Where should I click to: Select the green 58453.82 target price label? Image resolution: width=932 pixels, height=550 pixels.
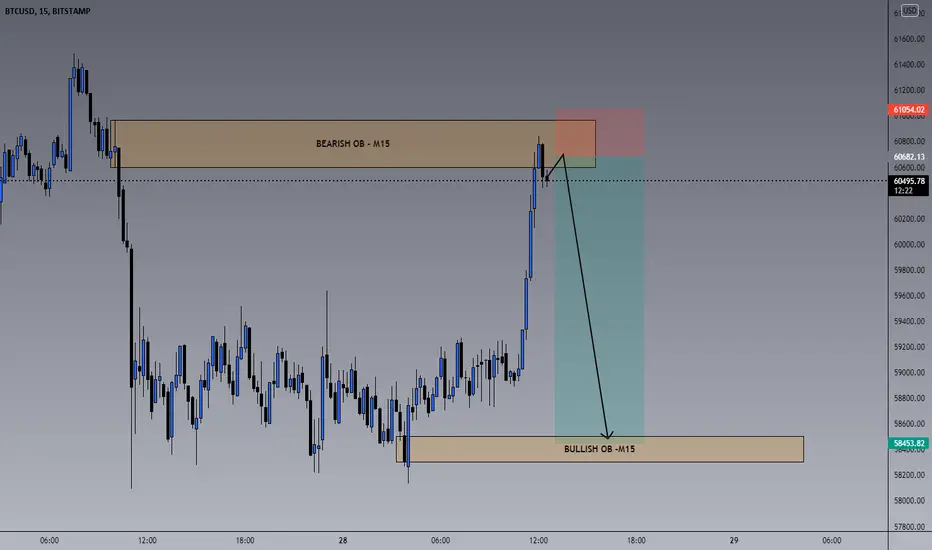pos(908,444)
